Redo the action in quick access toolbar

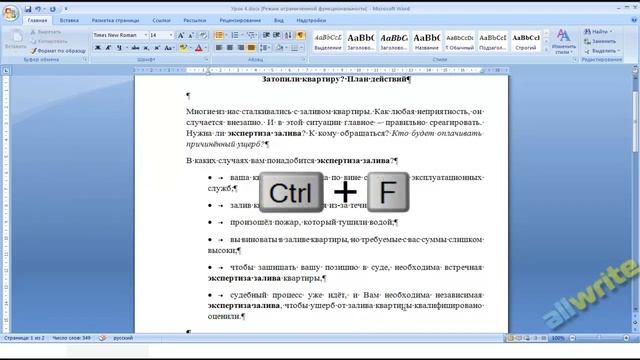point(53,9)
